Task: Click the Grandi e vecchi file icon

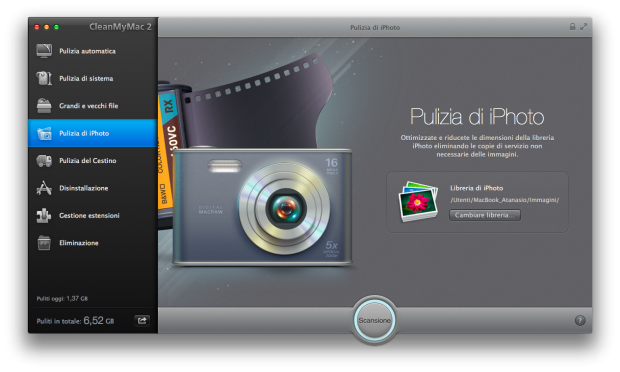Action: [44, 106]
